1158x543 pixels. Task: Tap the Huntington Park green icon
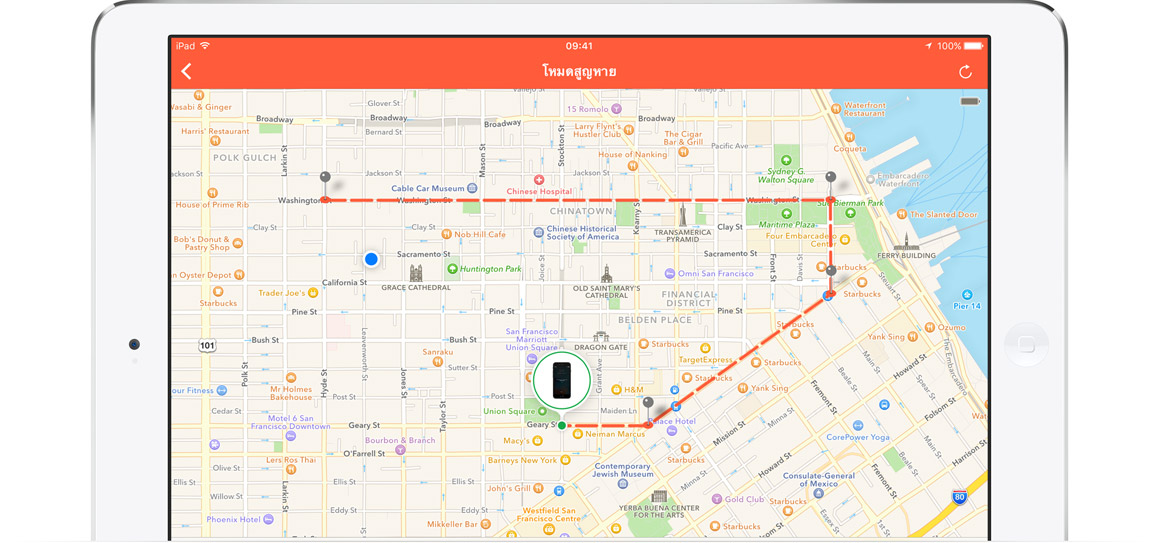(453, 269)
